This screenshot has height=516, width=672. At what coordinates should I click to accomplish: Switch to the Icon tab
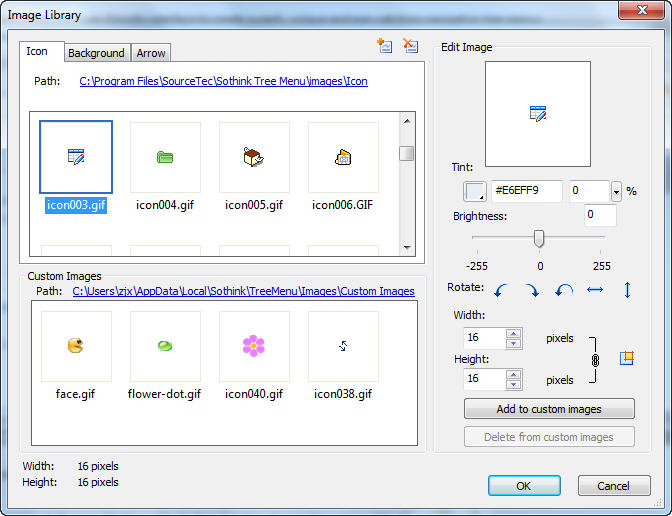(42, 51)
